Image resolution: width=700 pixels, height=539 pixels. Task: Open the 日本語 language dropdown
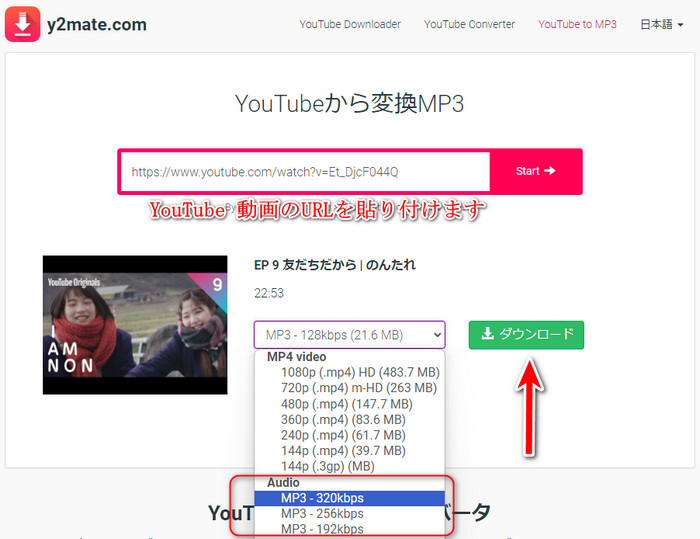point(662,24)
